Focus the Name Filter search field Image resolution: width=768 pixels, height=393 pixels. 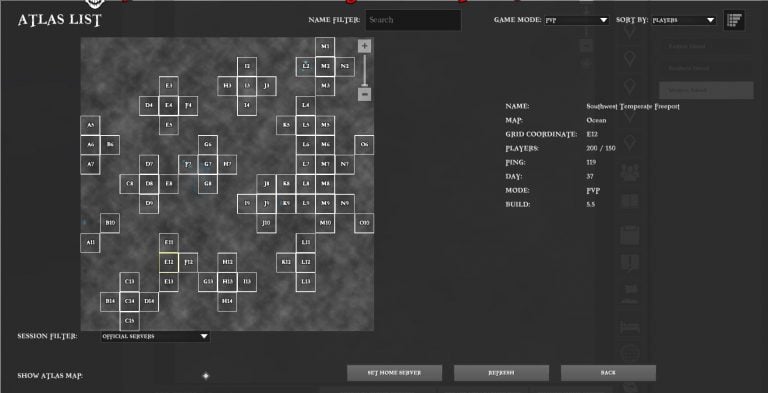[x=413, y=20]
